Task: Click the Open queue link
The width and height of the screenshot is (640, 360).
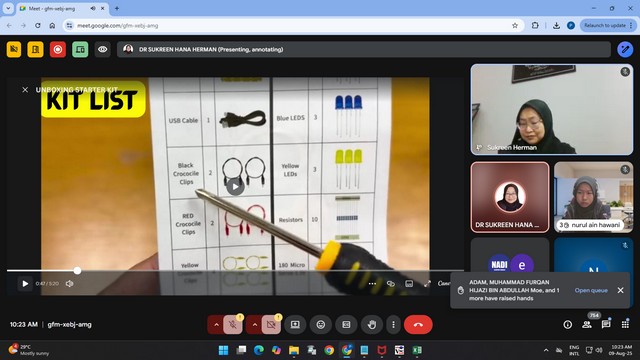Action: click(x=591, y=290)
